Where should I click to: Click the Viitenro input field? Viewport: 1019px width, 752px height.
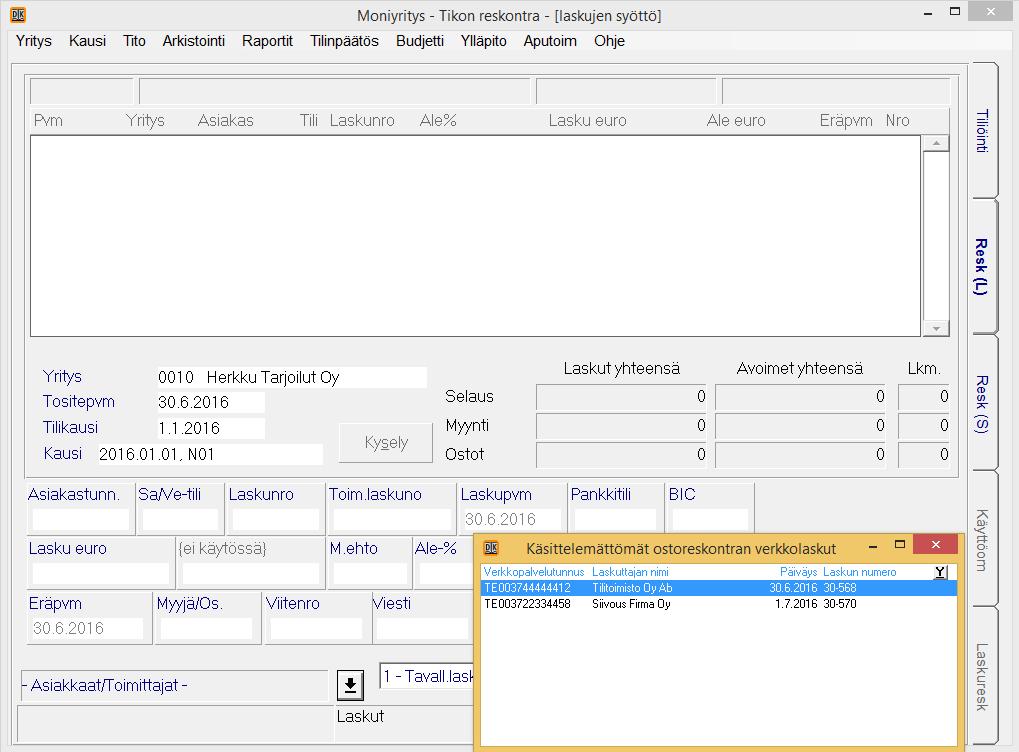(316, 629)
